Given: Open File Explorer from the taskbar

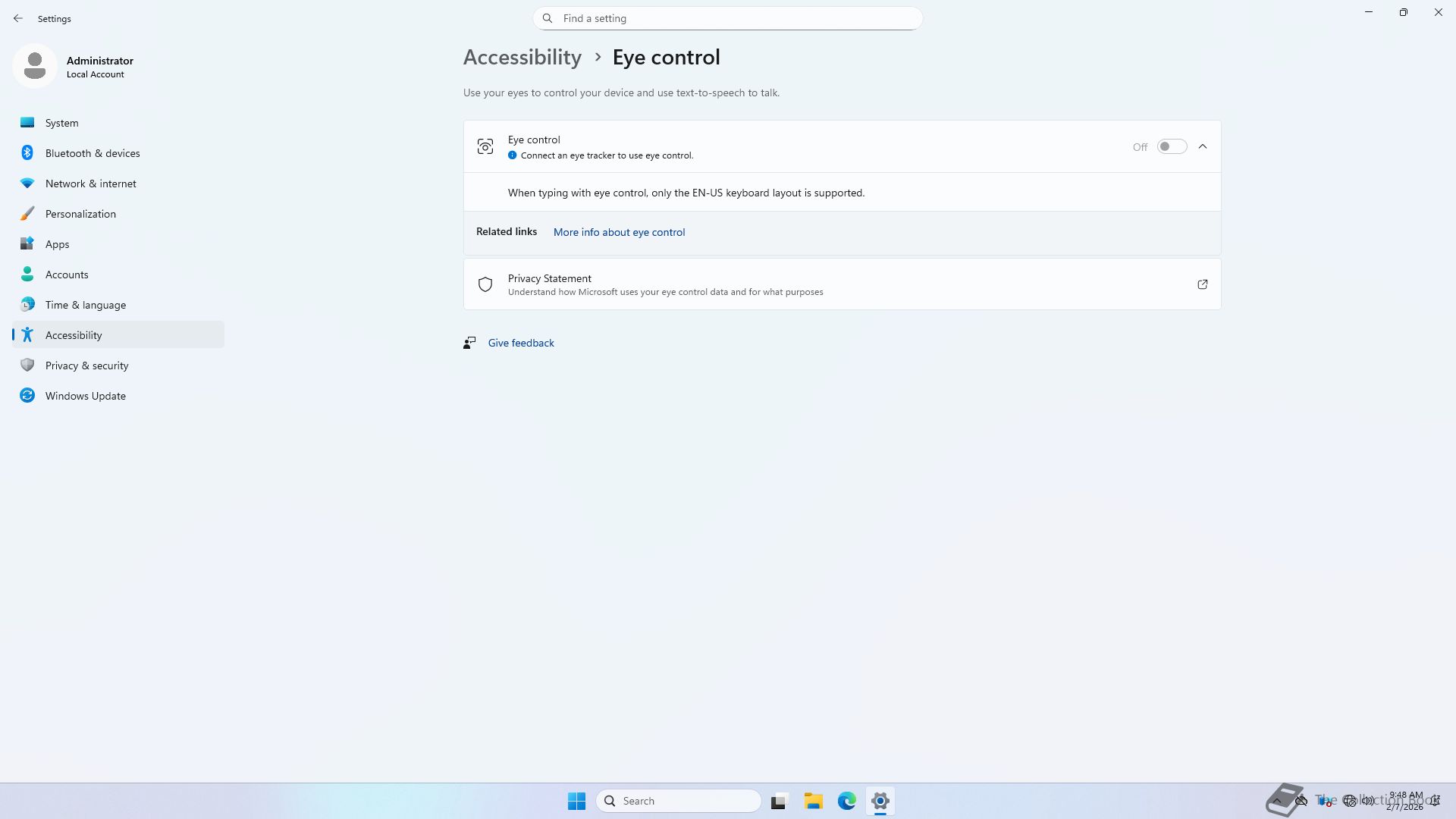Looking at the screenshot, I should click(813, 801).
